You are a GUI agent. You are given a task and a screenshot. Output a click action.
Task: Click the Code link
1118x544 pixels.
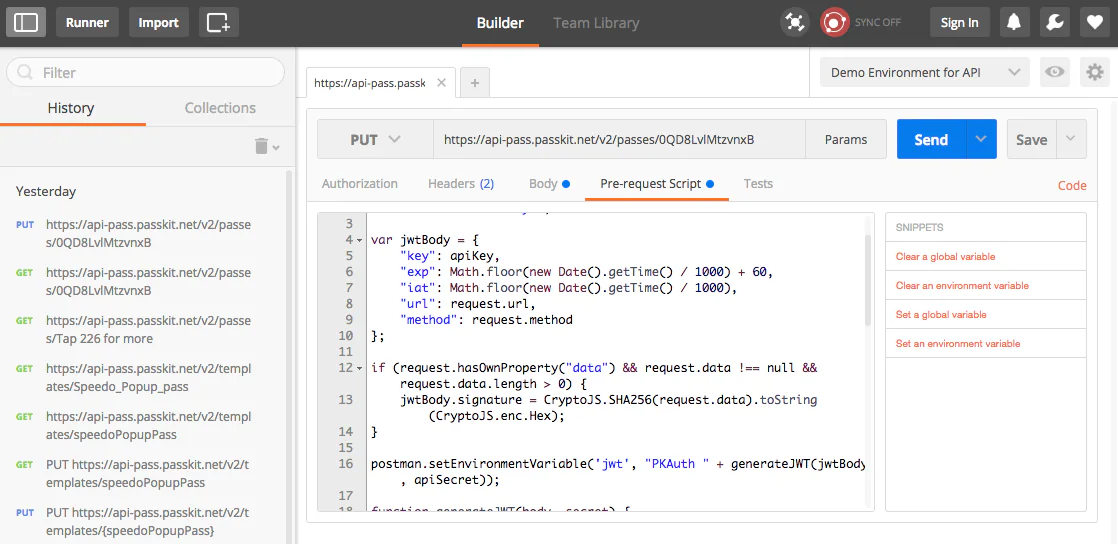1072,185
